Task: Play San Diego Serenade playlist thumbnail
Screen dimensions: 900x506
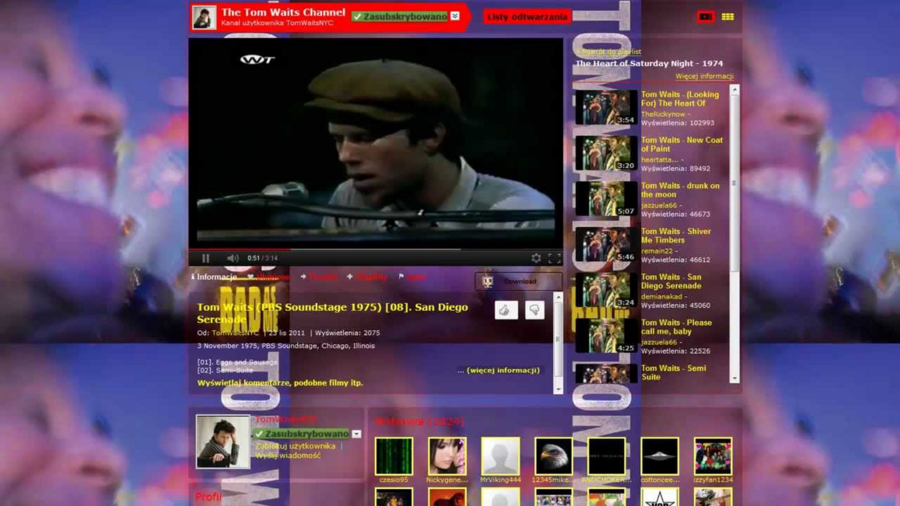Action: tap(606, 290)
